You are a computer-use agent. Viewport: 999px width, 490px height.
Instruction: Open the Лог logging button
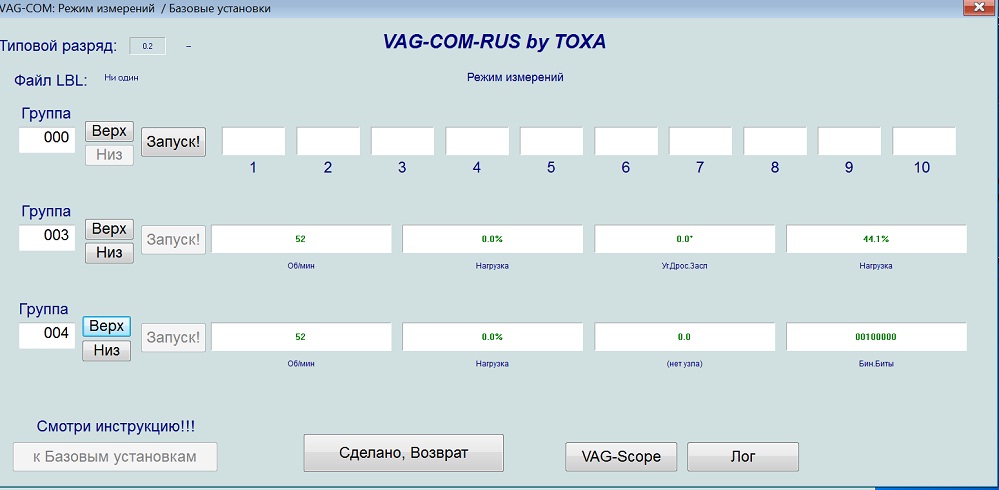[x=743, y=457]
